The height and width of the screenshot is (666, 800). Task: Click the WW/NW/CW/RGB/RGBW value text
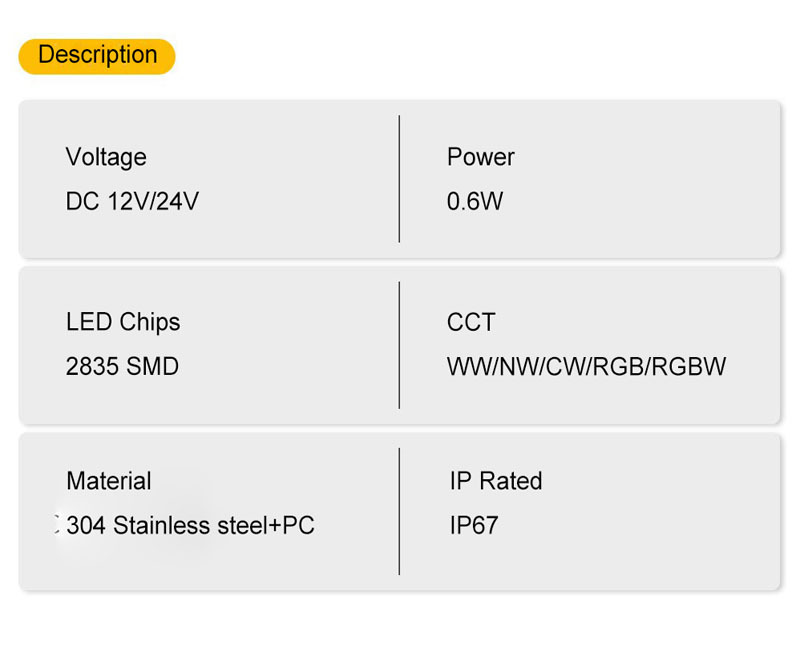[x=586, y=367]
